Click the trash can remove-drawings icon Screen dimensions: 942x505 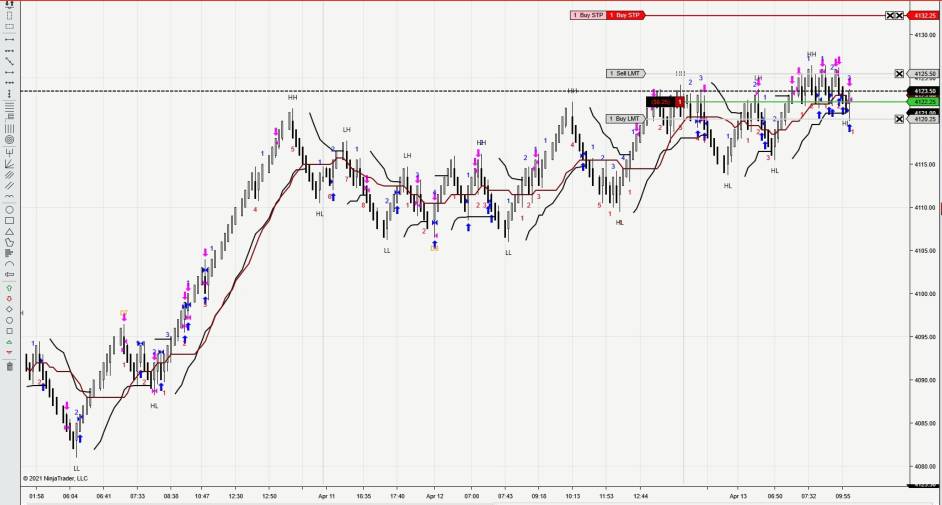coord(10,366)
